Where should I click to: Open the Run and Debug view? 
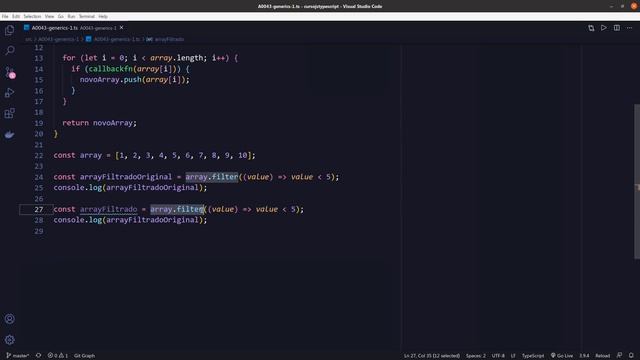[9, 93]
